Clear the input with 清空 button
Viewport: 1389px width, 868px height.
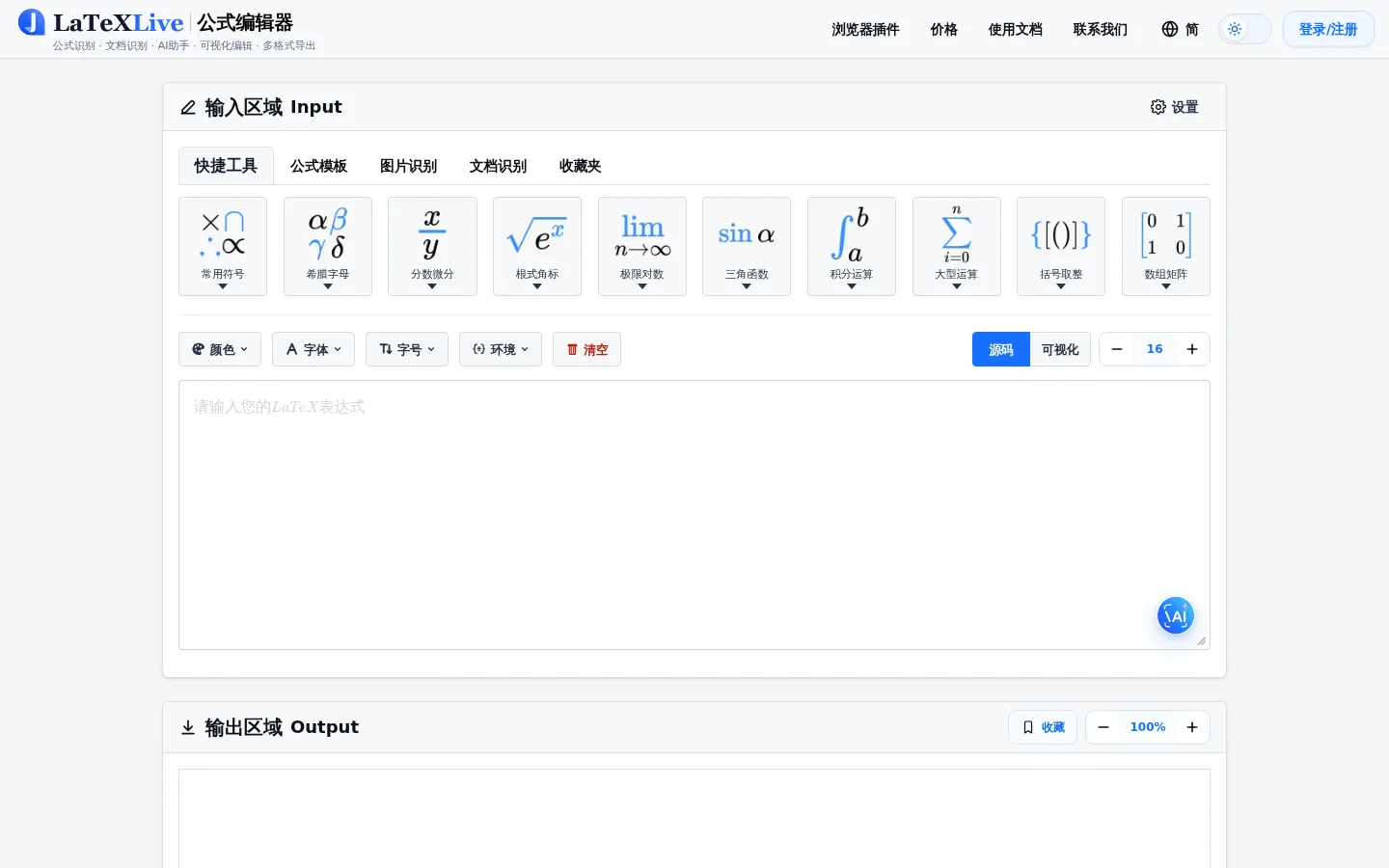tap(586, 349)
